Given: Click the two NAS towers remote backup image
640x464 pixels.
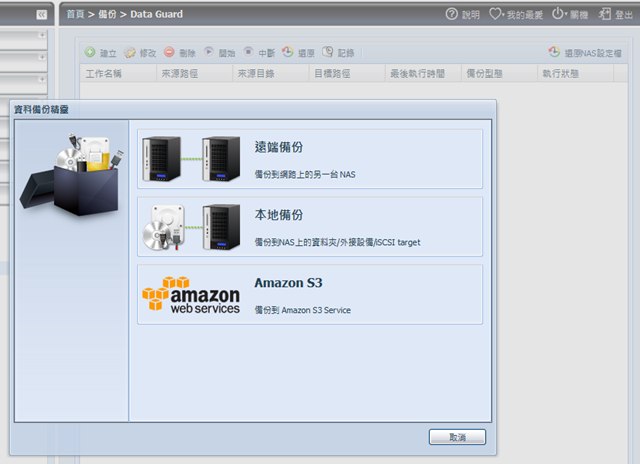Looking at the screenshot, I should (x=191, y=159).
